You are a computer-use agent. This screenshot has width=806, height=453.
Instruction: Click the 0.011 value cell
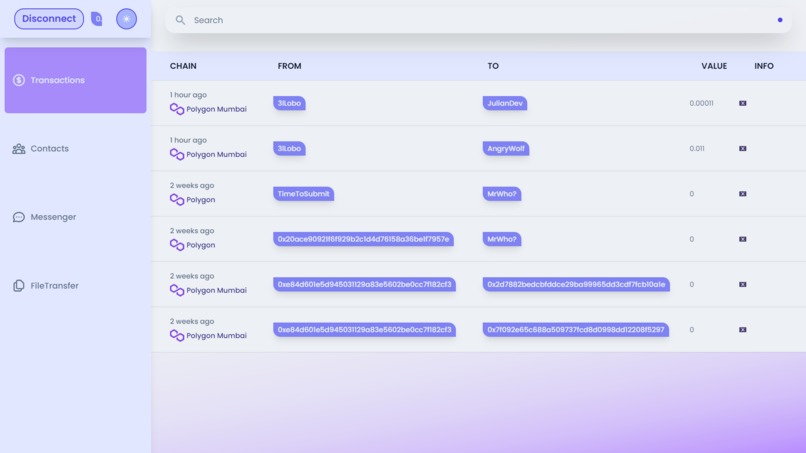(697, 149)
